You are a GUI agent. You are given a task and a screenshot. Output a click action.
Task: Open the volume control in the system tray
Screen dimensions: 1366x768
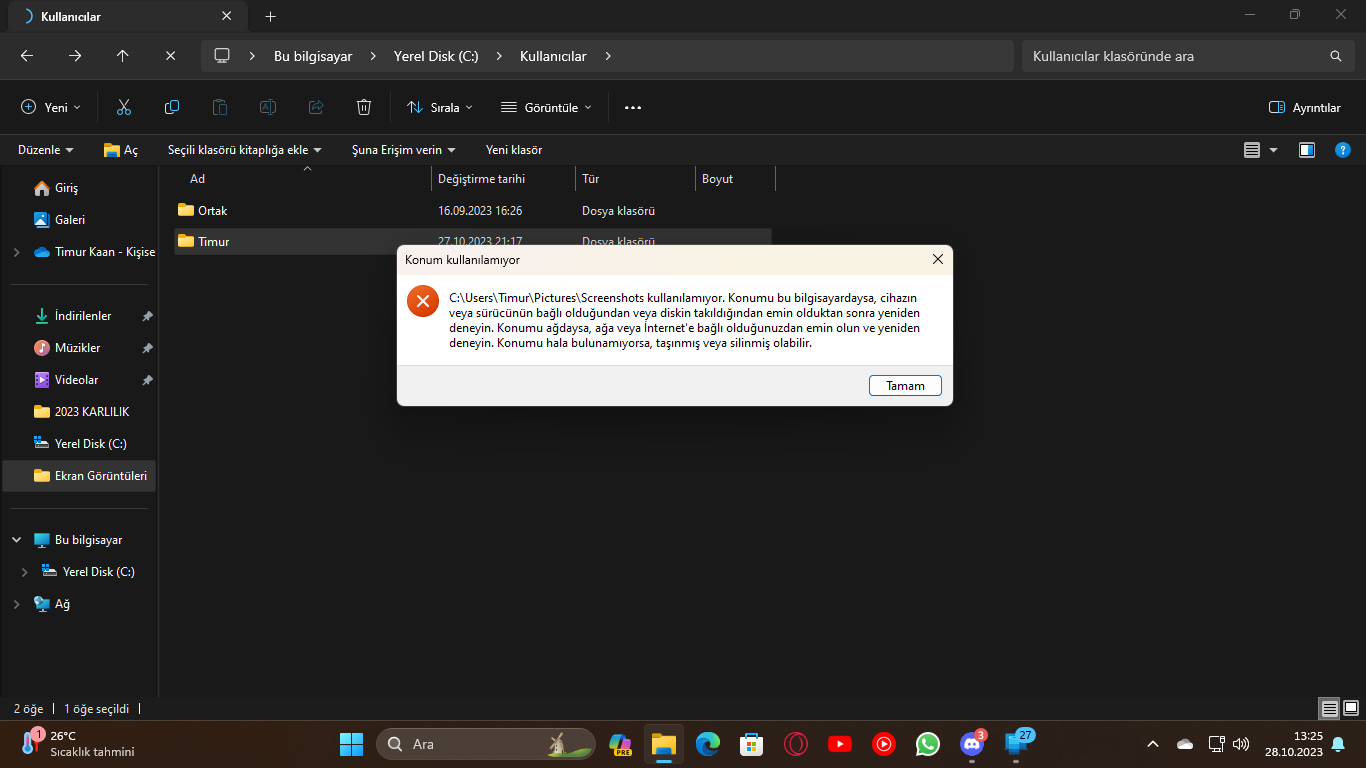(x=1241, y=744)
